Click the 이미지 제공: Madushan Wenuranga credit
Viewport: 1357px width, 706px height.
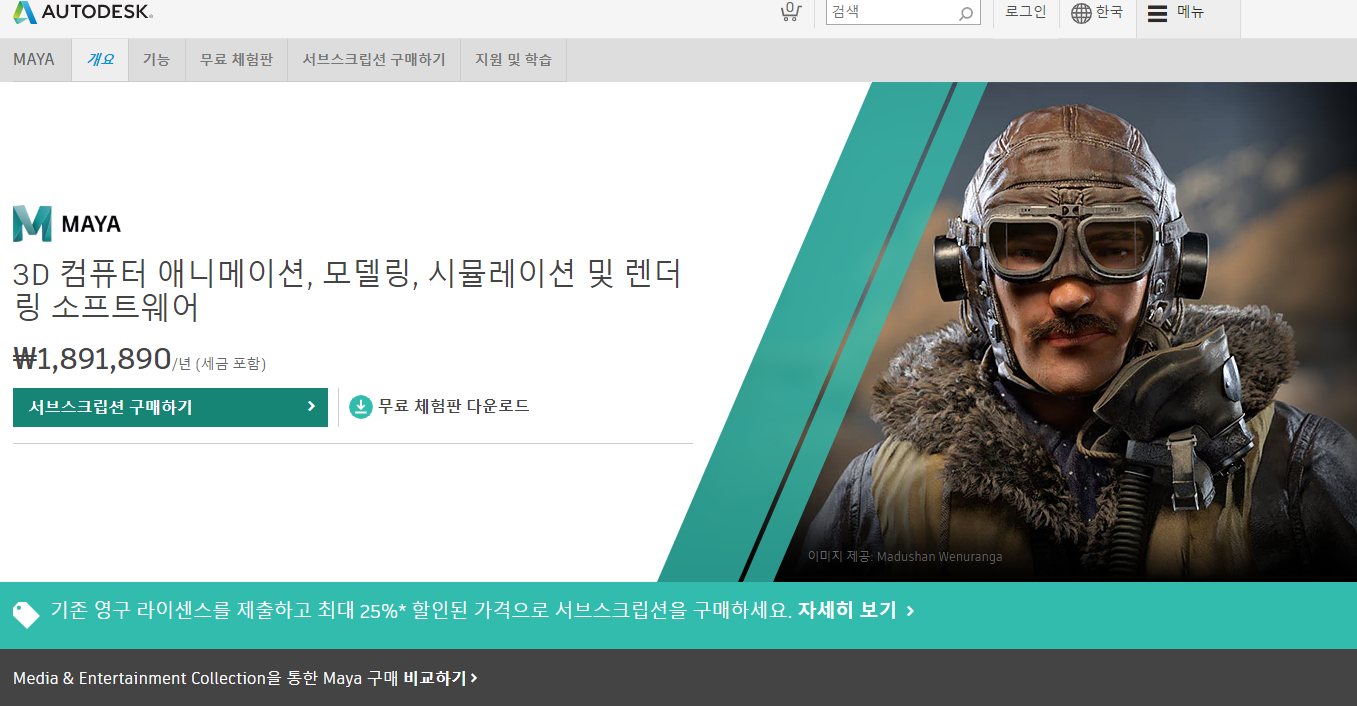[905, 556]
